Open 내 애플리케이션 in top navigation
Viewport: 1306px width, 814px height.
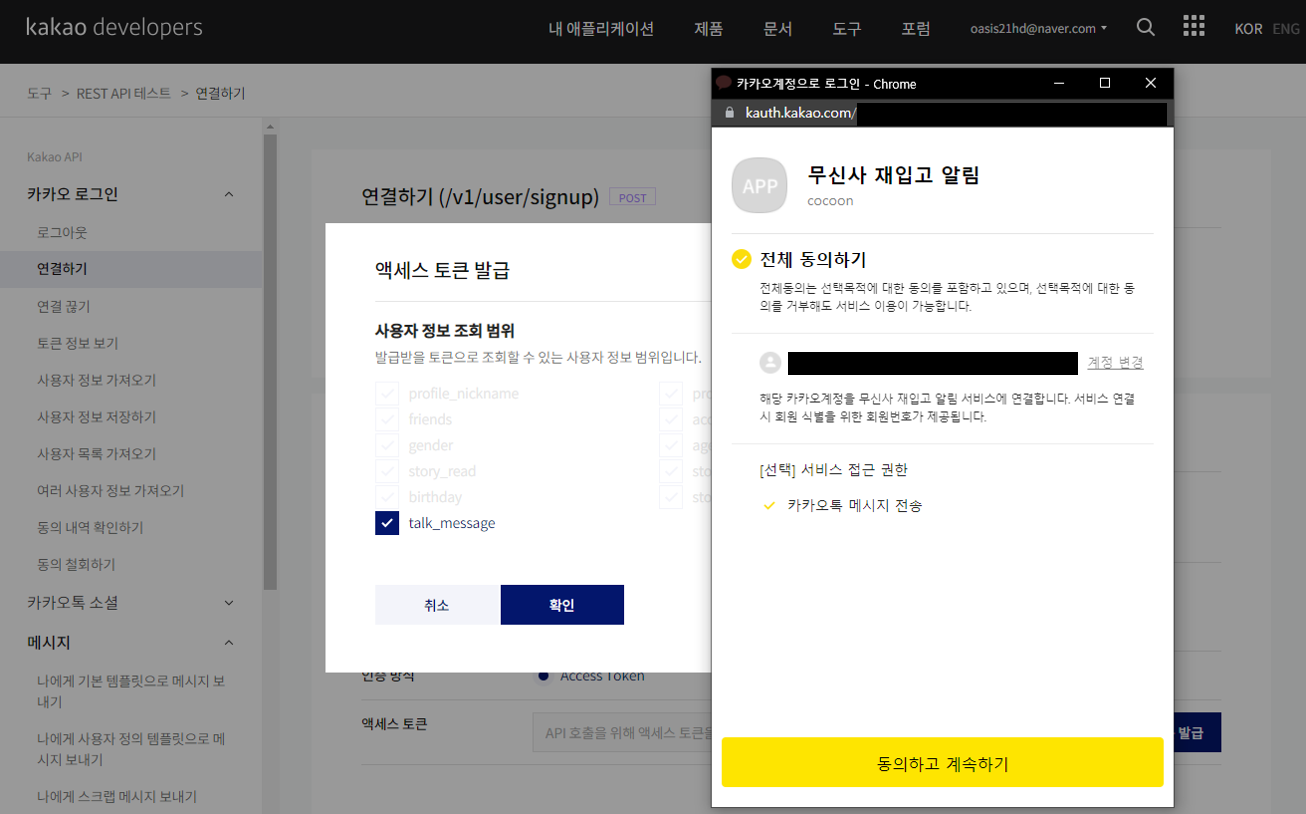click(601, 28)
